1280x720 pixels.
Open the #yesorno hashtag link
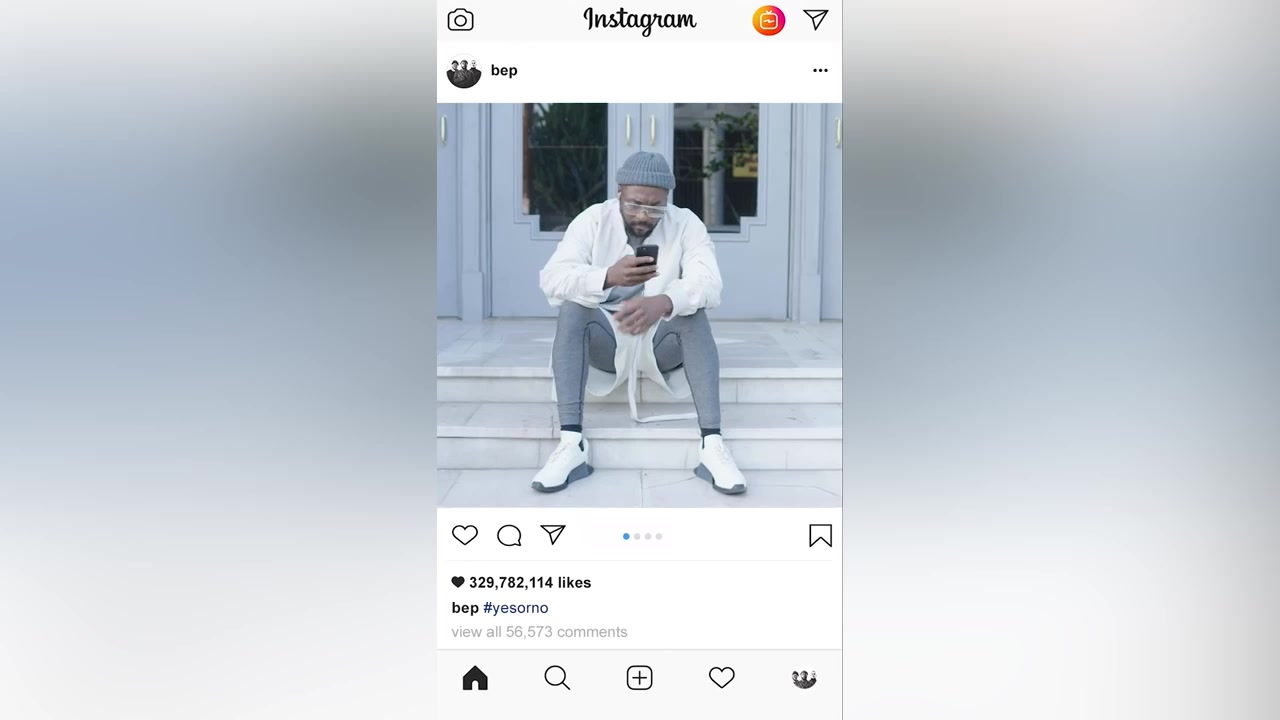point(516,607)
